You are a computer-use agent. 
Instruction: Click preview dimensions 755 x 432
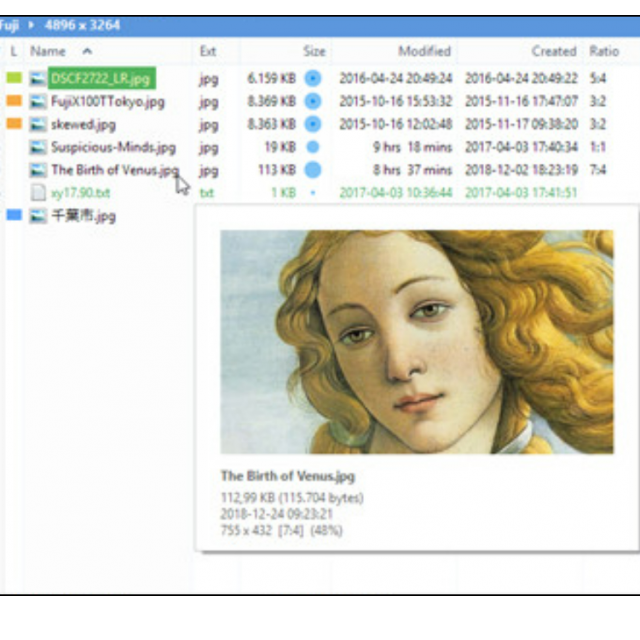pyautogui.click(x=246, y=531)
